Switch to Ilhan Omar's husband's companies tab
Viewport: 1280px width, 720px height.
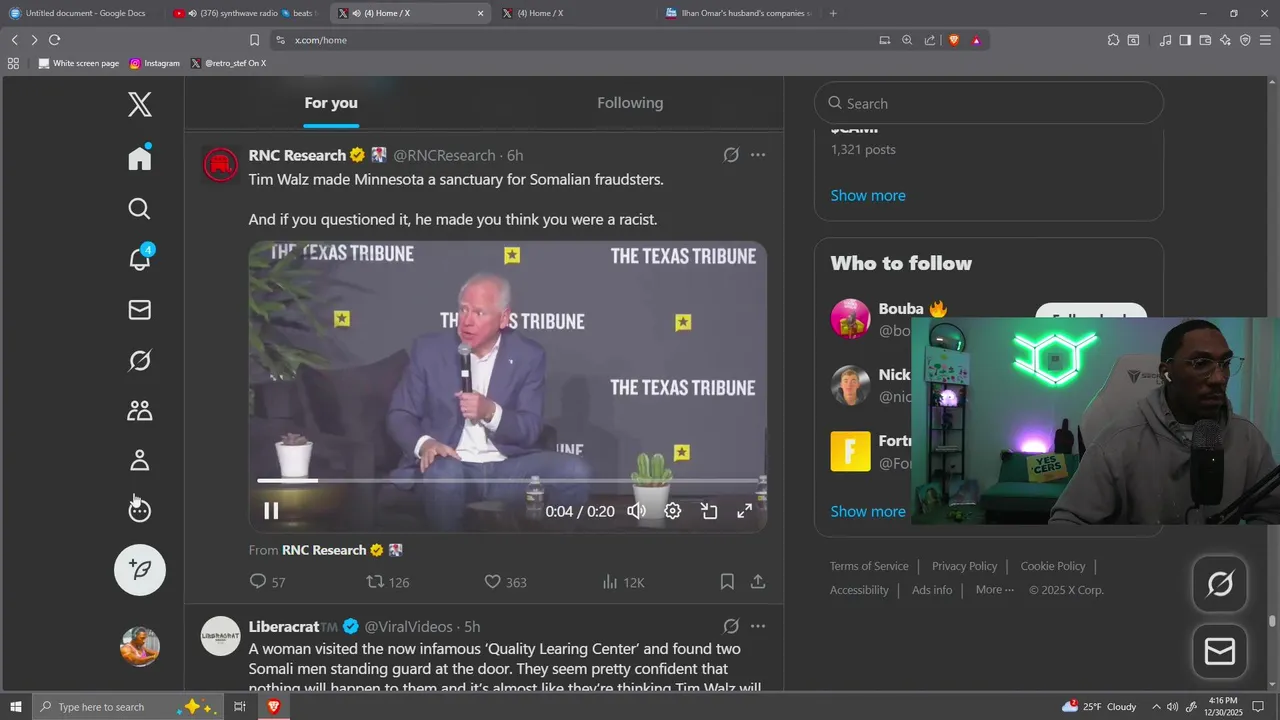click(x=742, y=13)
